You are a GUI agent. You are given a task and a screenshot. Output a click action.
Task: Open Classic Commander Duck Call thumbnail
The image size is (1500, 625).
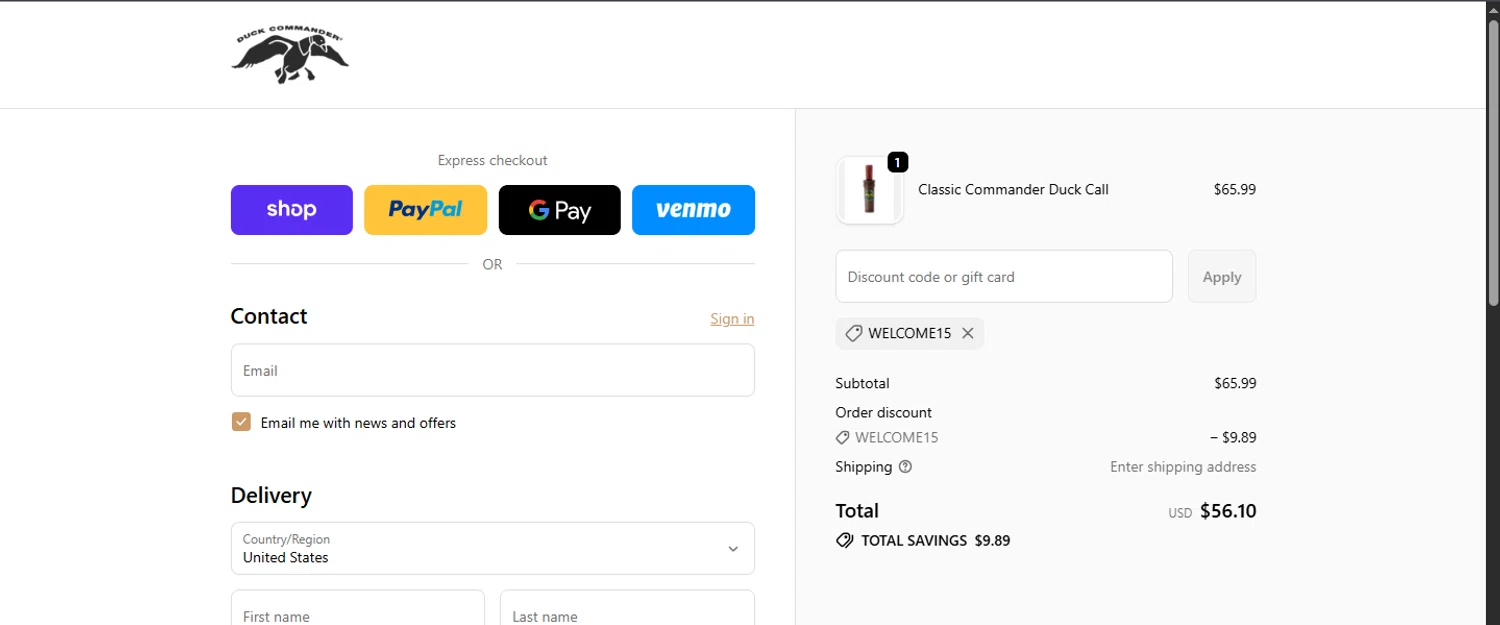click(x=870, y=190)
